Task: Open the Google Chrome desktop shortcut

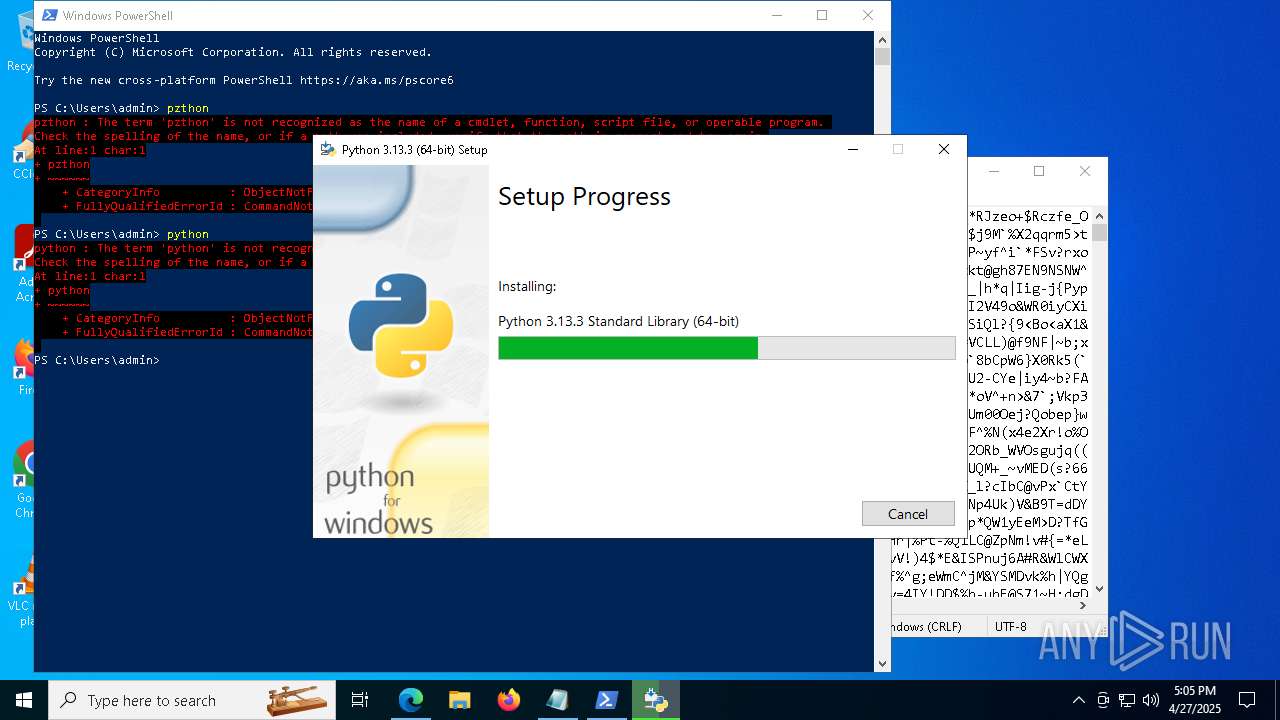Action: 24,480
